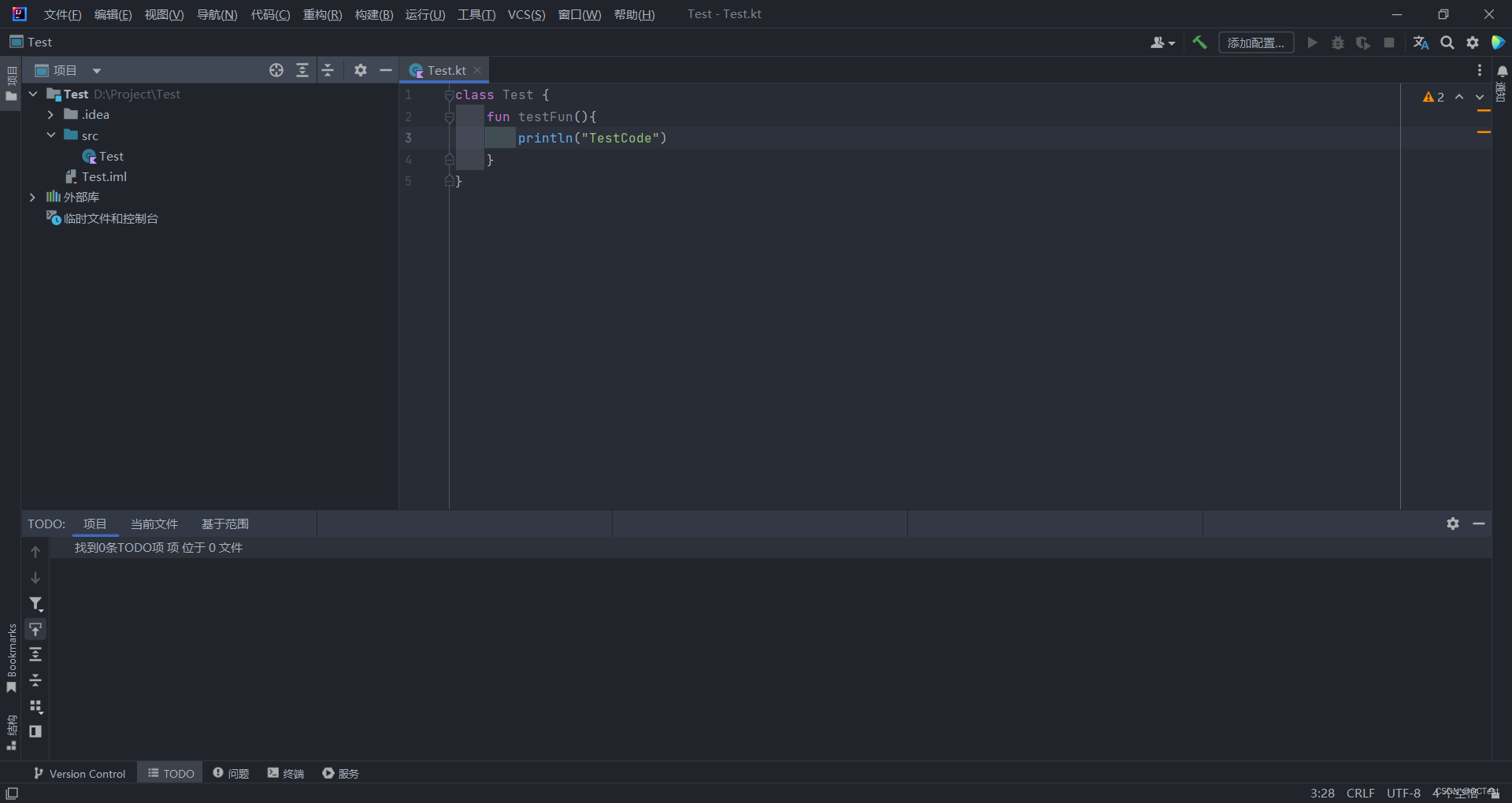Toggle tool window bars in status bar corner
This screenshot has width=1512, height=803.
[x=12, y=793]
